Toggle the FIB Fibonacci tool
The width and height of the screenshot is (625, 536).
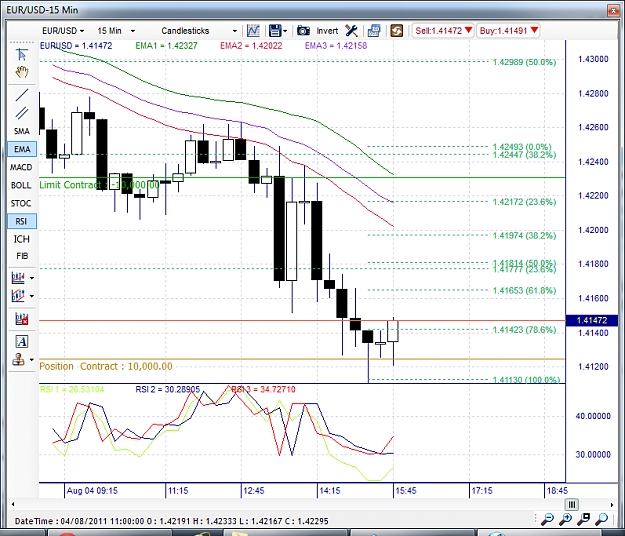(x=22, y=256)
